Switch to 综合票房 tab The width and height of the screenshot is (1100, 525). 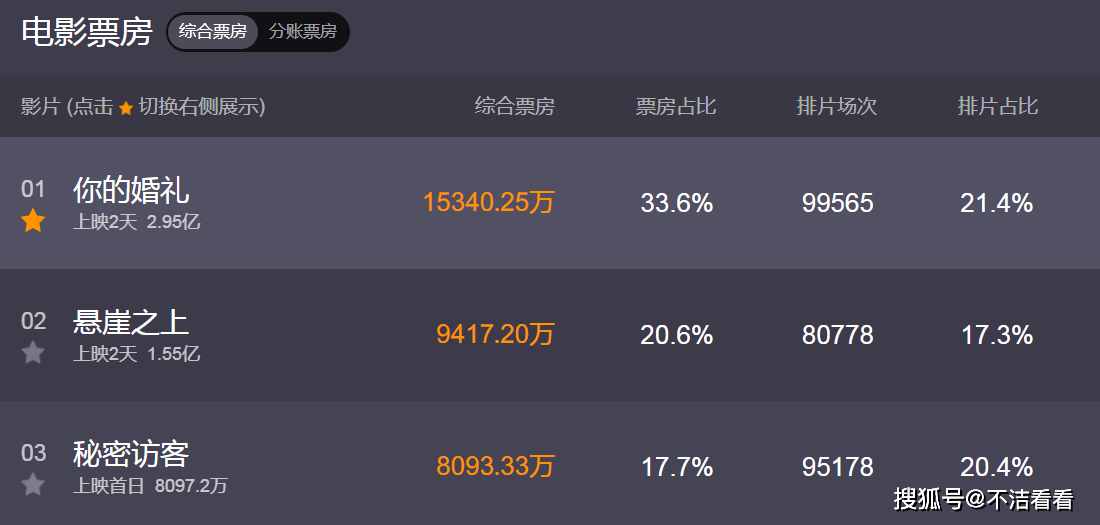(213, 32)
